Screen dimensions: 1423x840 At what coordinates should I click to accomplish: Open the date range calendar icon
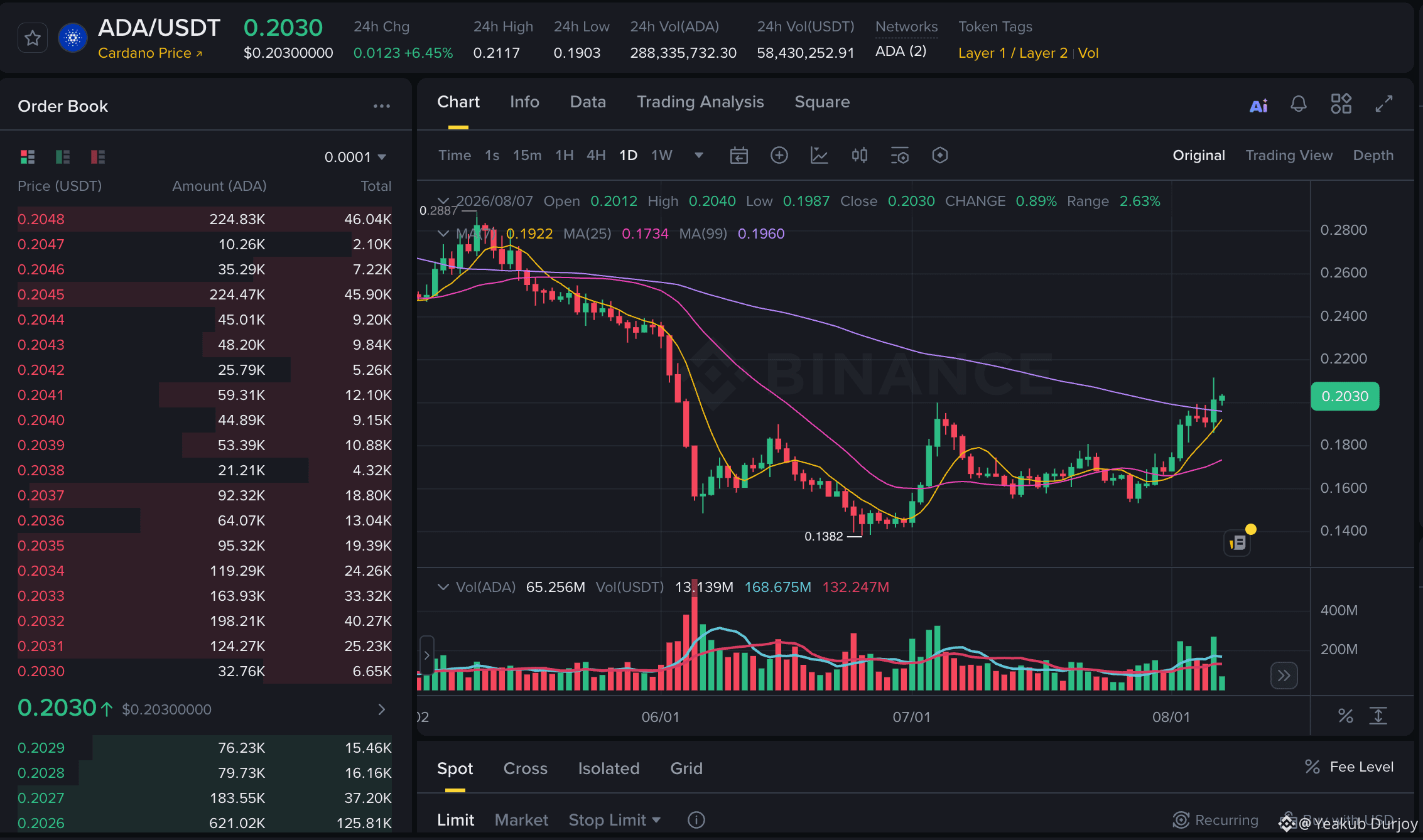tap(739, 155)
